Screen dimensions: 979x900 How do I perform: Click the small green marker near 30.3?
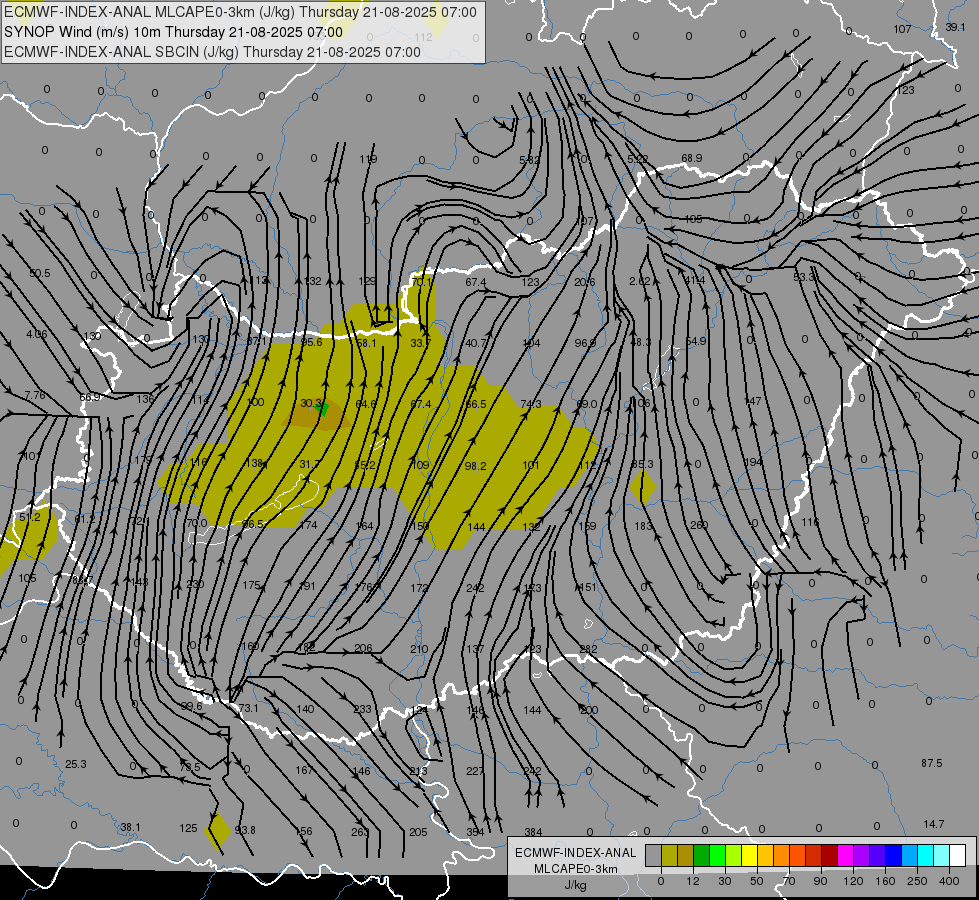click(x=323, y=409)
